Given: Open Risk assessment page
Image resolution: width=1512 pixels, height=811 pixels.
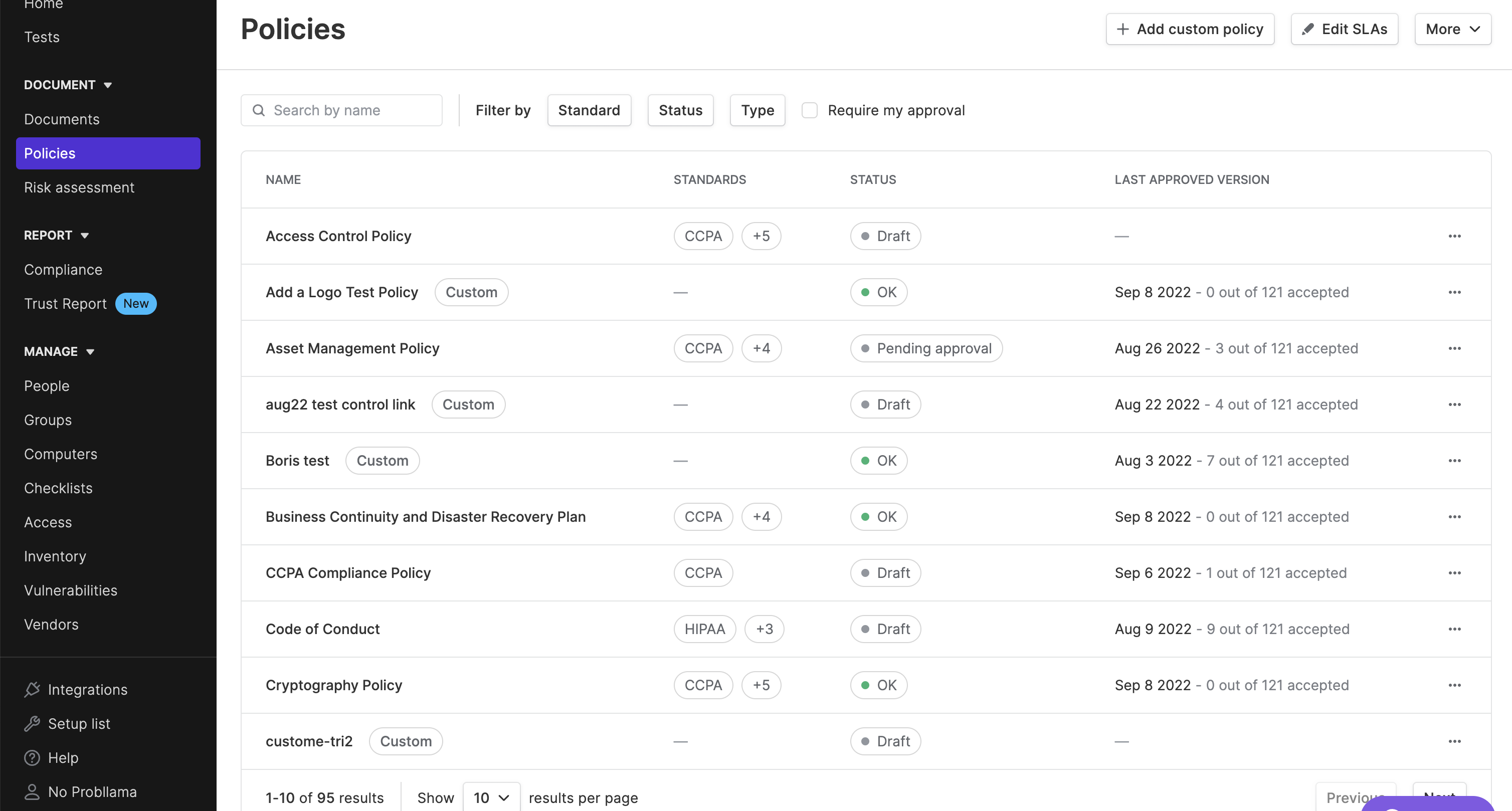Looking at the screenshot, I should click(x=79, y=187).
